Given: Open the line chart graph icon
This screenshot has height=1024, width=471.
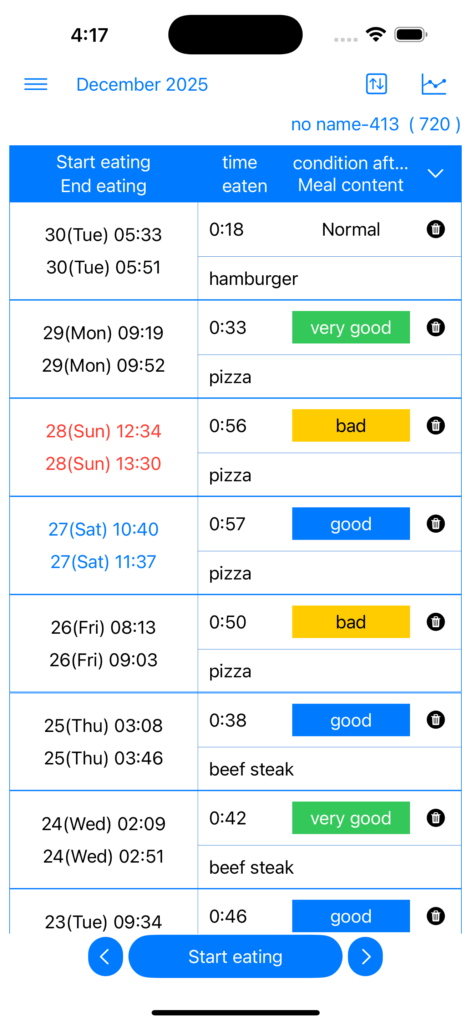Looking at the screenshot, I should (x=434, y=84).
